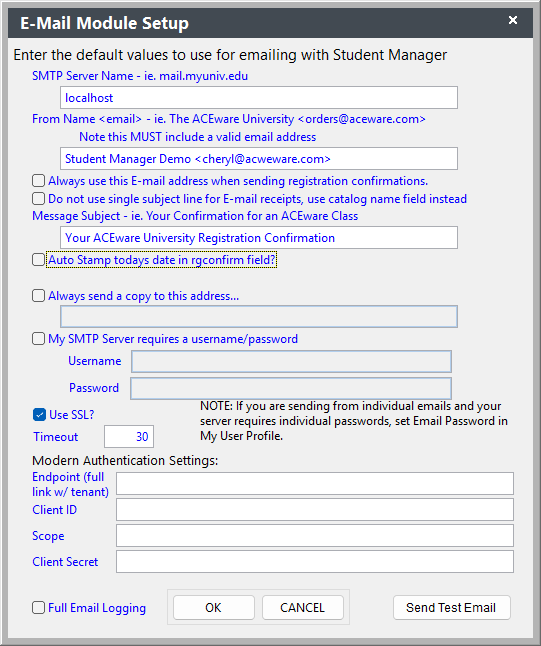Click 'Modern Authentication Settings:' heading text
The height and width of the screenshot is (646, 541).
coord(125,460)
